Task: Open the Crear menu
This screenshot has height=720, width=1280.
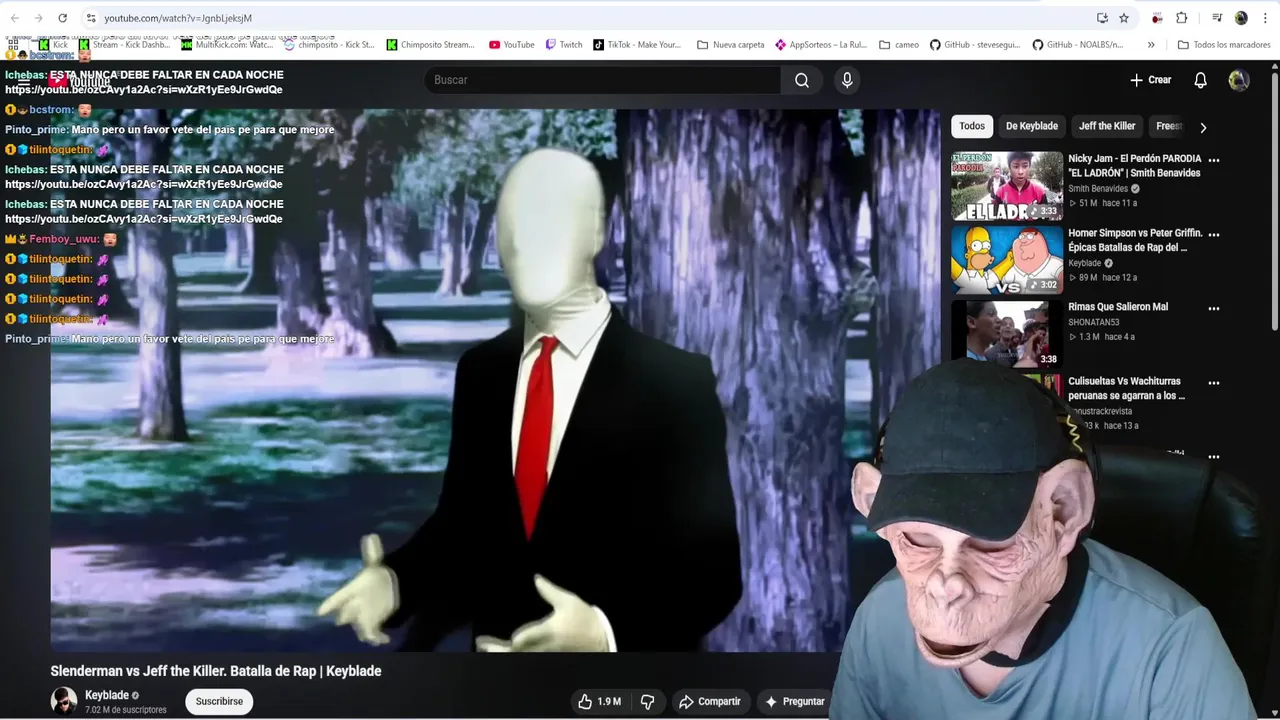Action: pos(1151,80)
